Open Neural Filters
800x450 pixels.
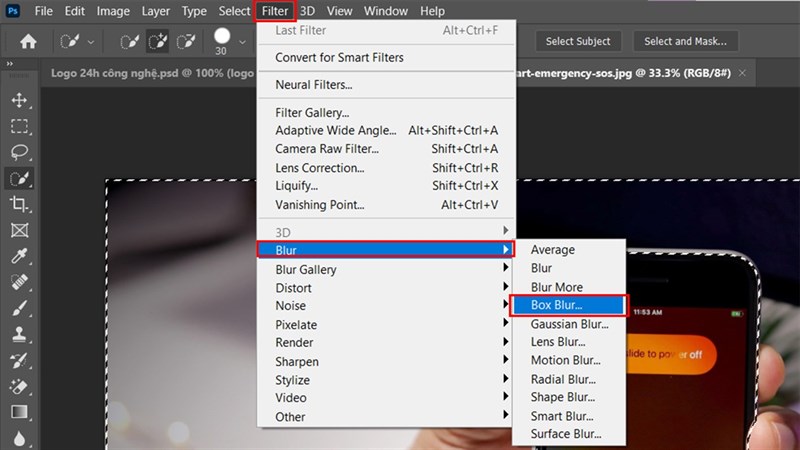coord(387,85)
